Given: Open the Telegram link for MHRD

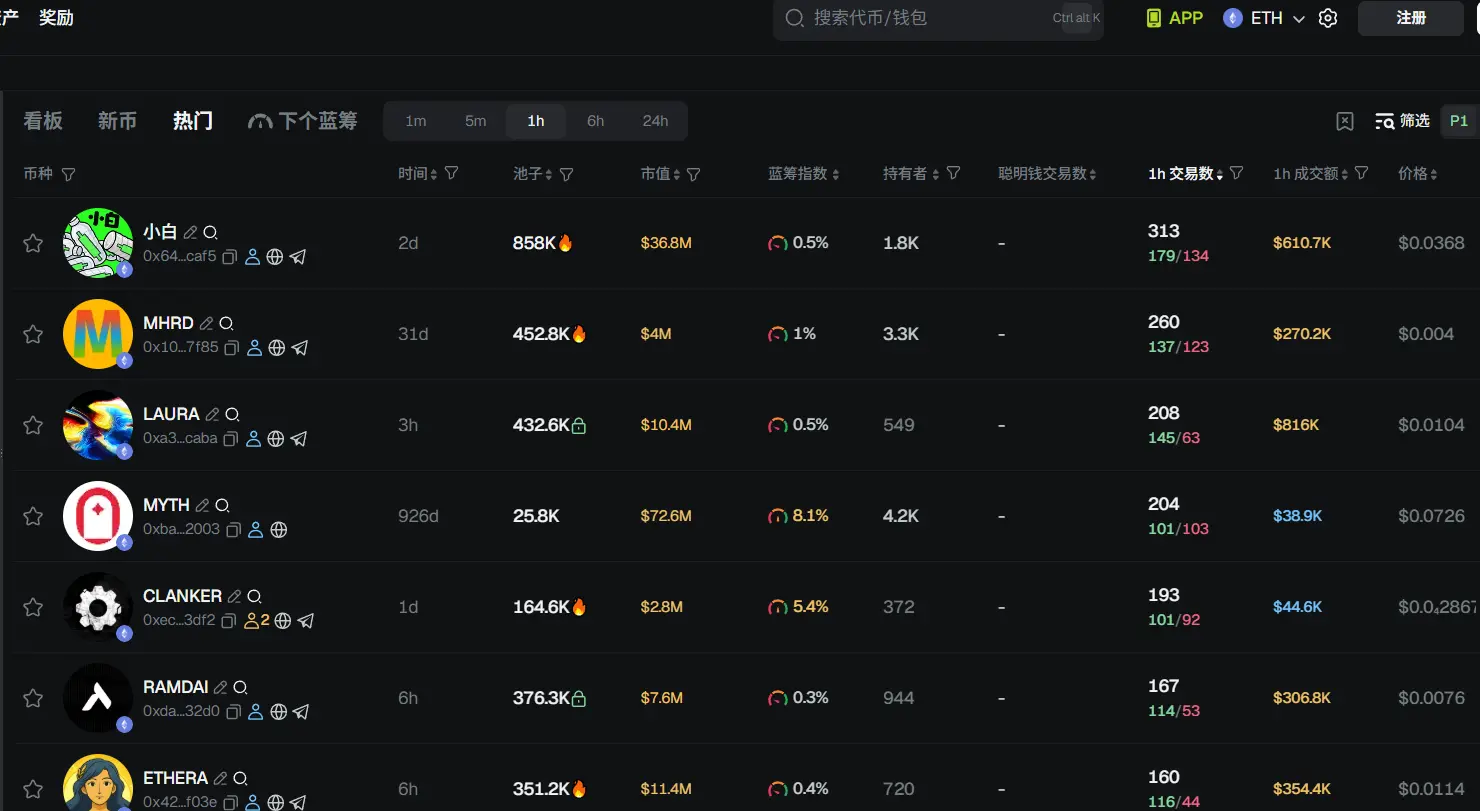Looking at the screenshot, I should tap(300, 348).
